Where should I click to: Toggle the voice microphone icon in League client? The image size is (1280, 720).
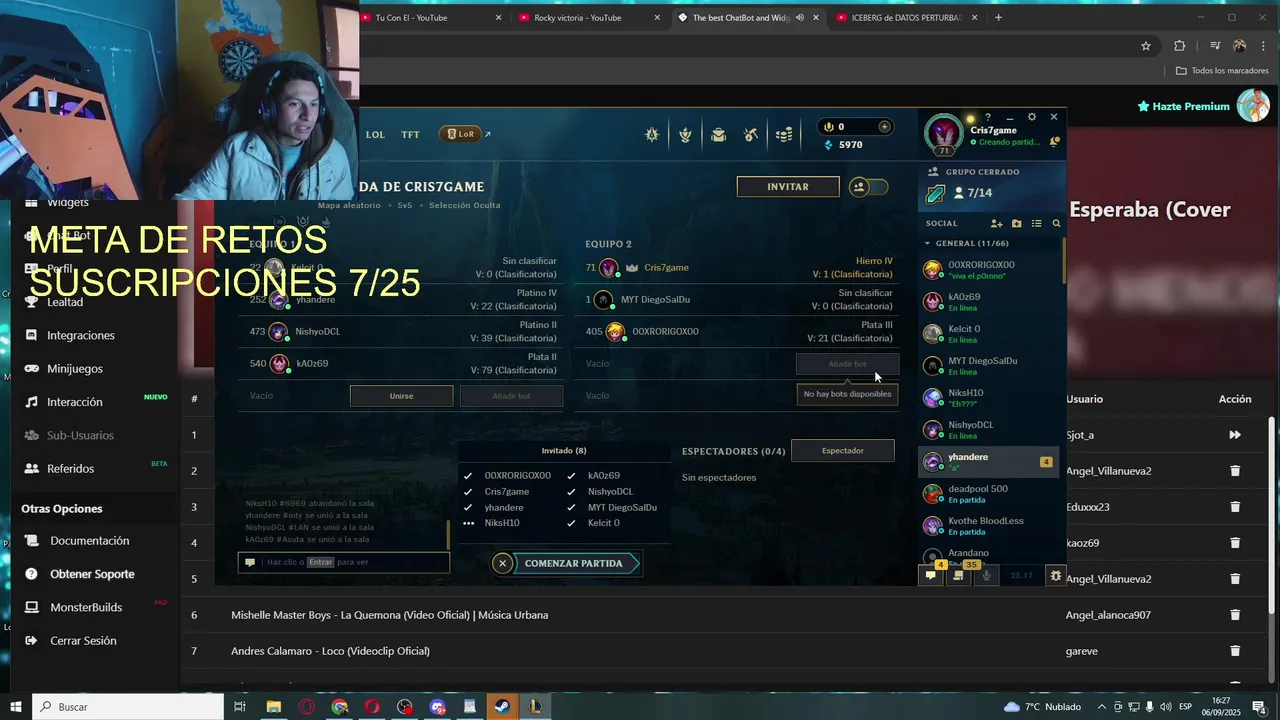[x=986, y=575]
